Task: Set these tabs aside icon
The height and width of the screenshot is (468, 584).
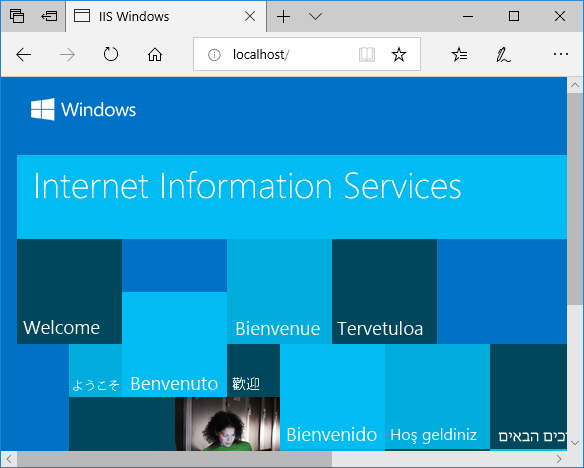Action: tap(49, 16)
